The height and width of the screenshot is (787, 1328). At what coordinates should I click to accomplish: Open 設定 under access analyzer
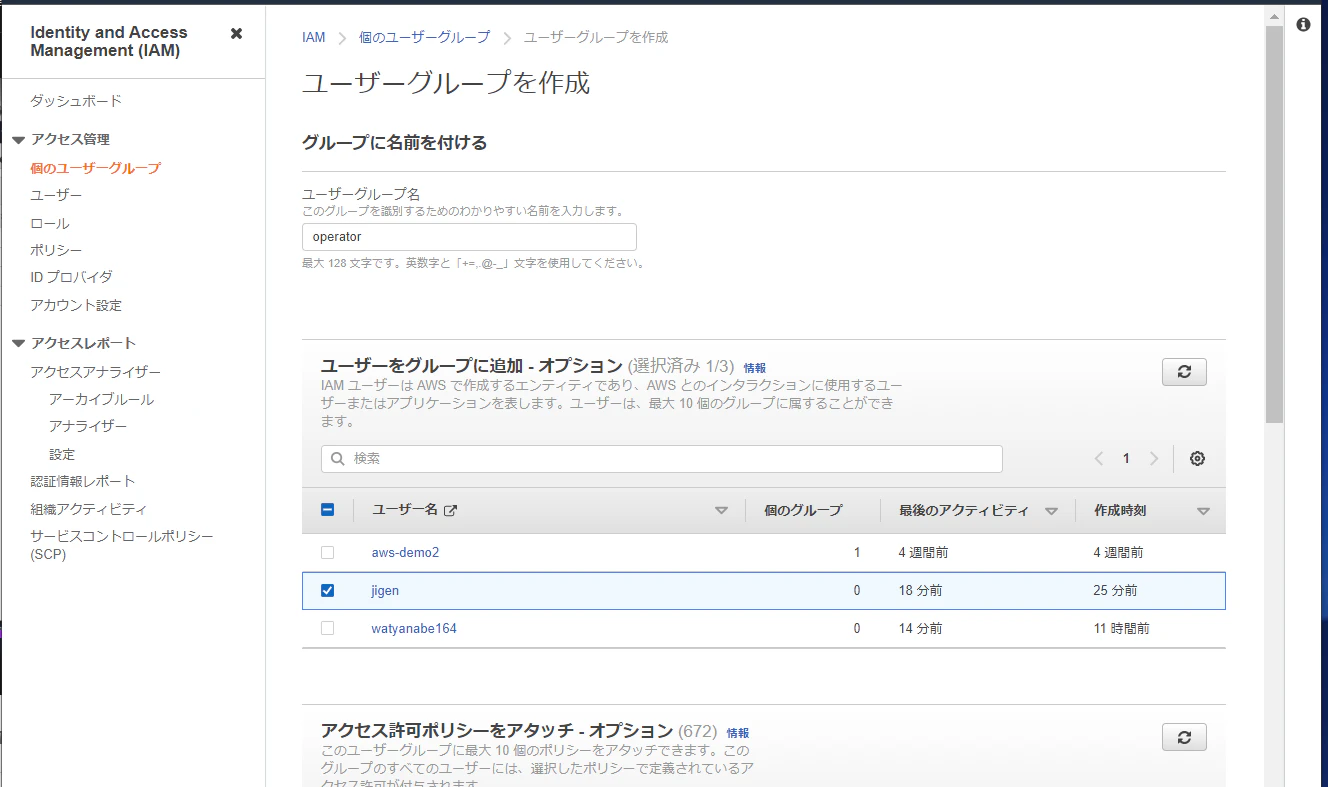click(x=62, y=454)
